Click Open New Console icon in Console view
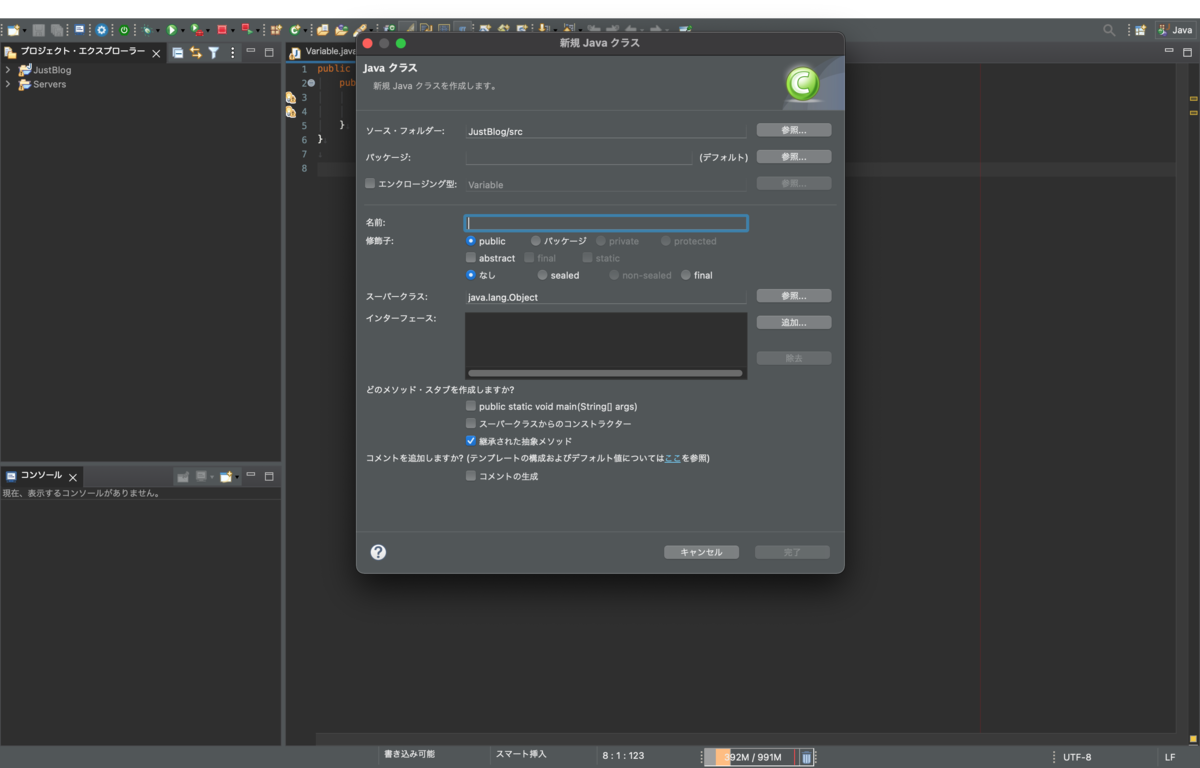The image size is (1200, 768). 226,477
